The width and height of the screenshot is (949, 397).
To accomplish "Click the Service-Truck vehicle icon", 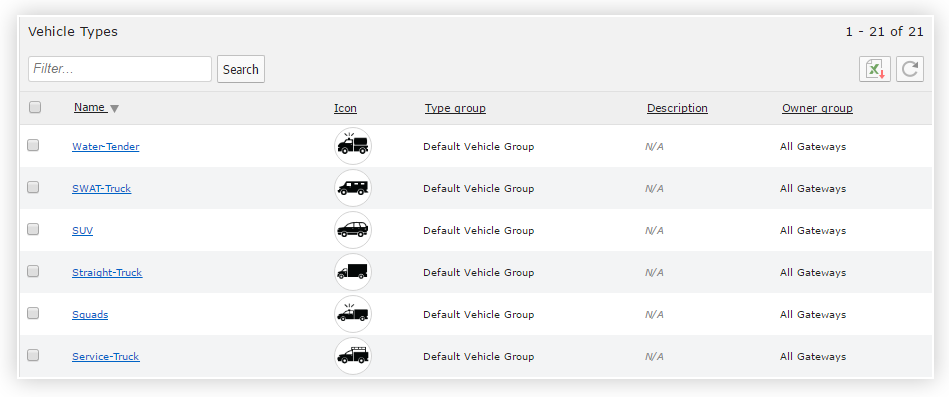I will point(353,356).
